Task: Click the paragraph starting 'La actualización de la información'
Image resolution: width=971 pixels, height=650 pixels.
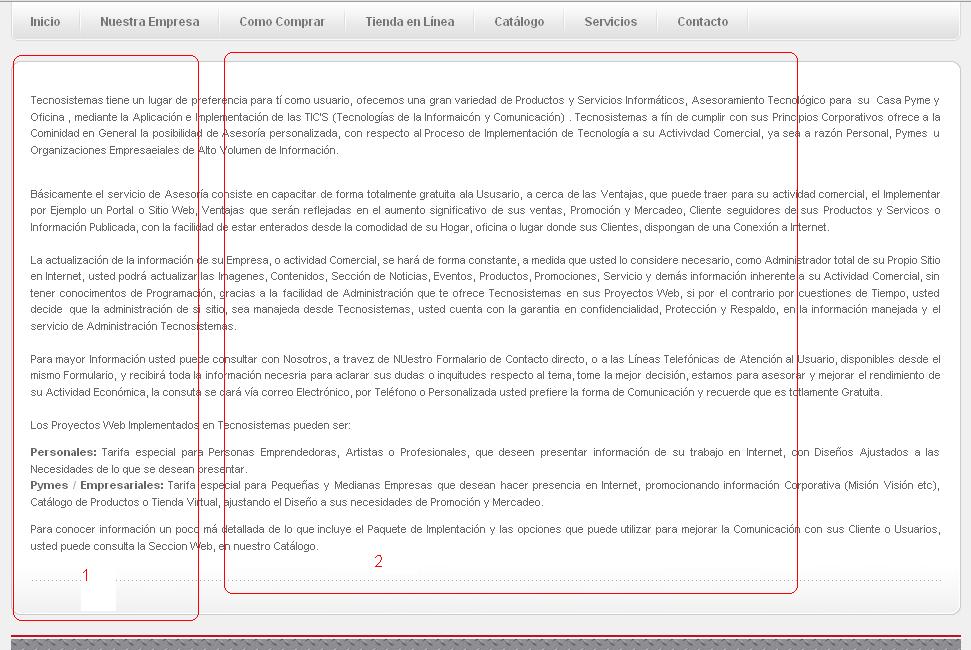Action: [x=485, y=293]
